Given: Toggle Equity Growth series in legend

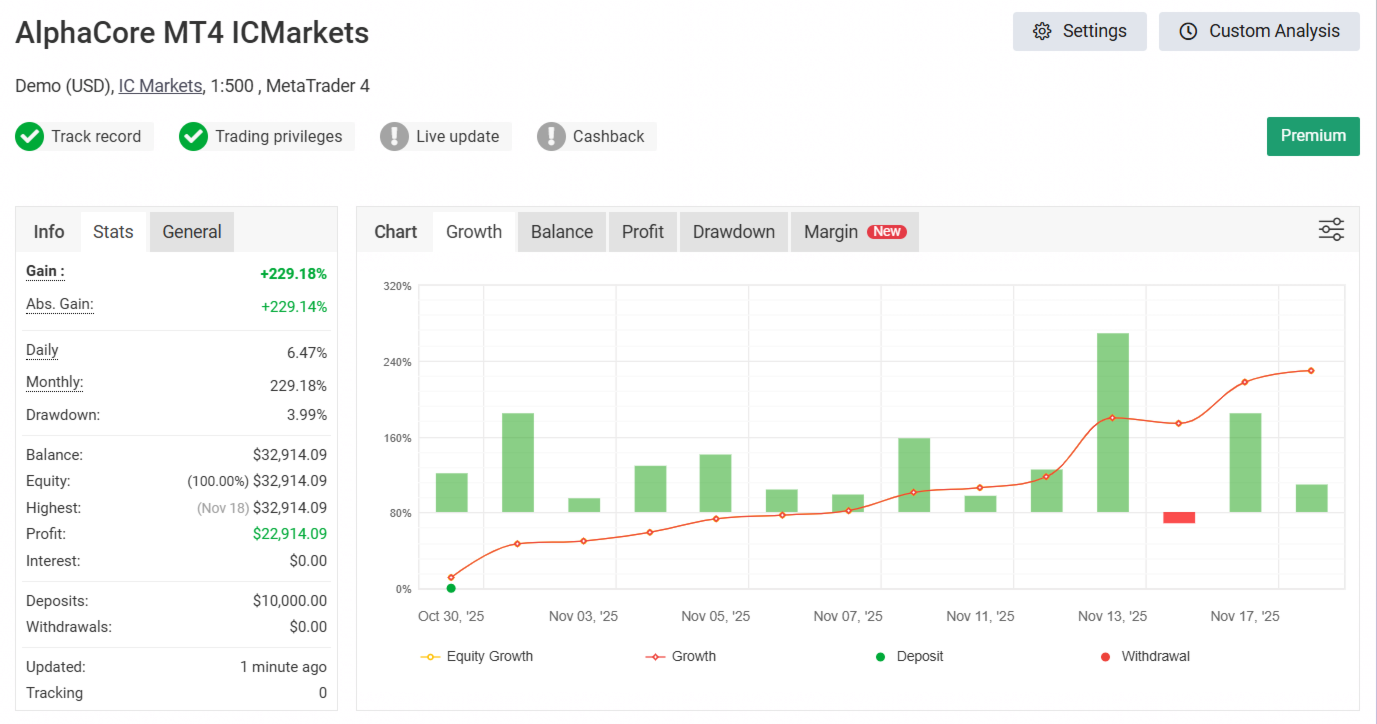Looking at the screenshot, I should 477,657.
